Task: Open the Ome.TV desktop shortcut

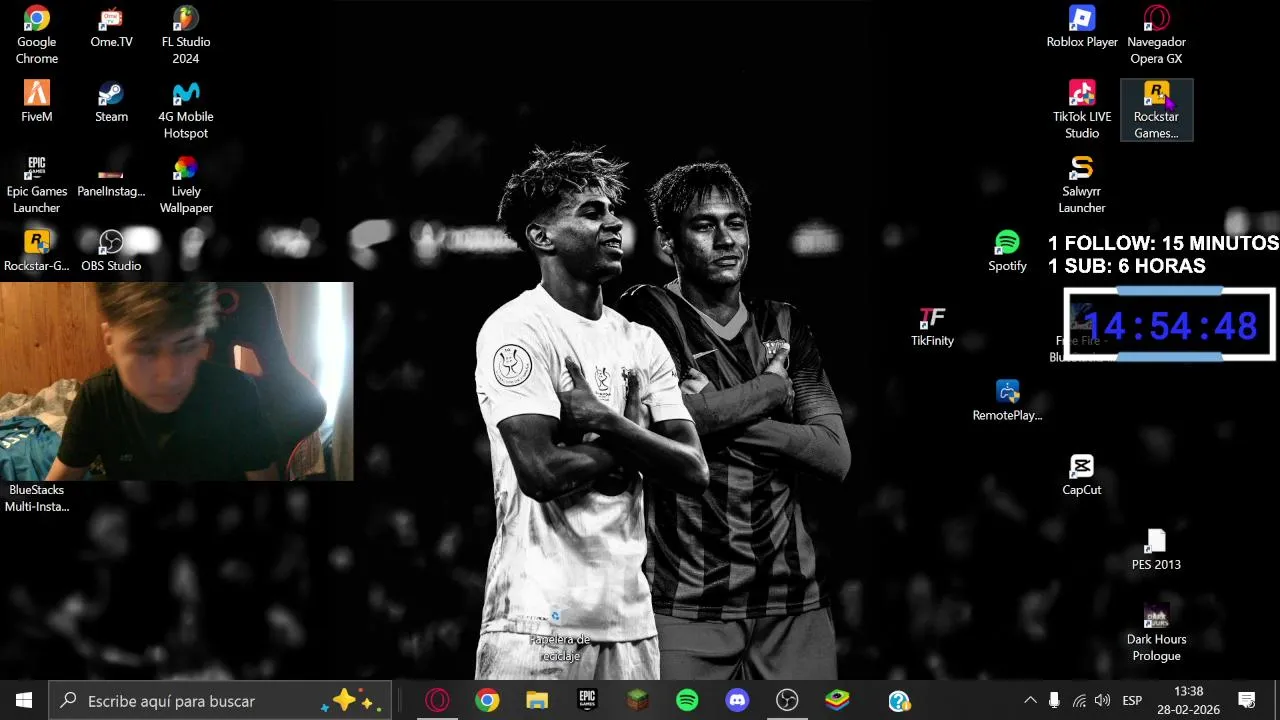Action: [111, 27]
